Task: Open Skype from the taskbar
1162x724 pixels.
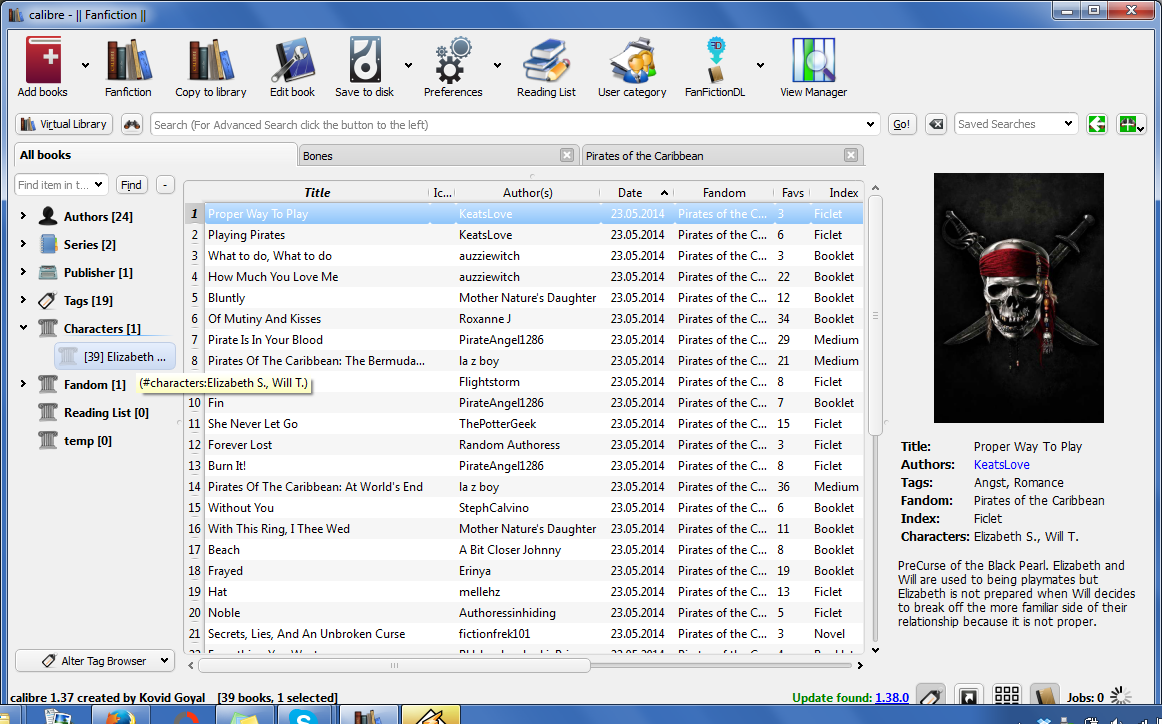Action: 304,716
